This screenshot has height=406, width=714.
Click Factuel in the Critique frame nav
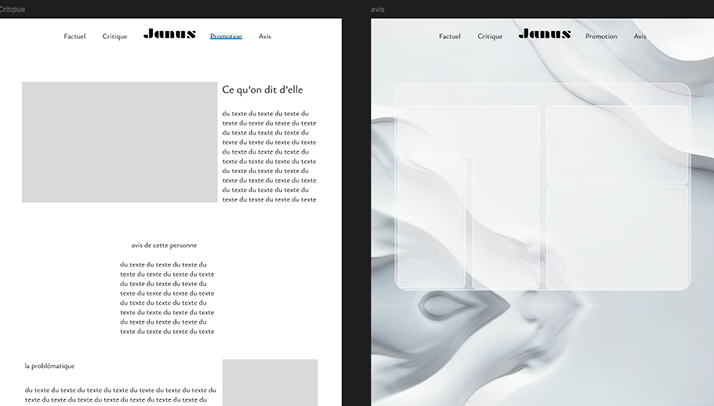(x=75, y=36)
